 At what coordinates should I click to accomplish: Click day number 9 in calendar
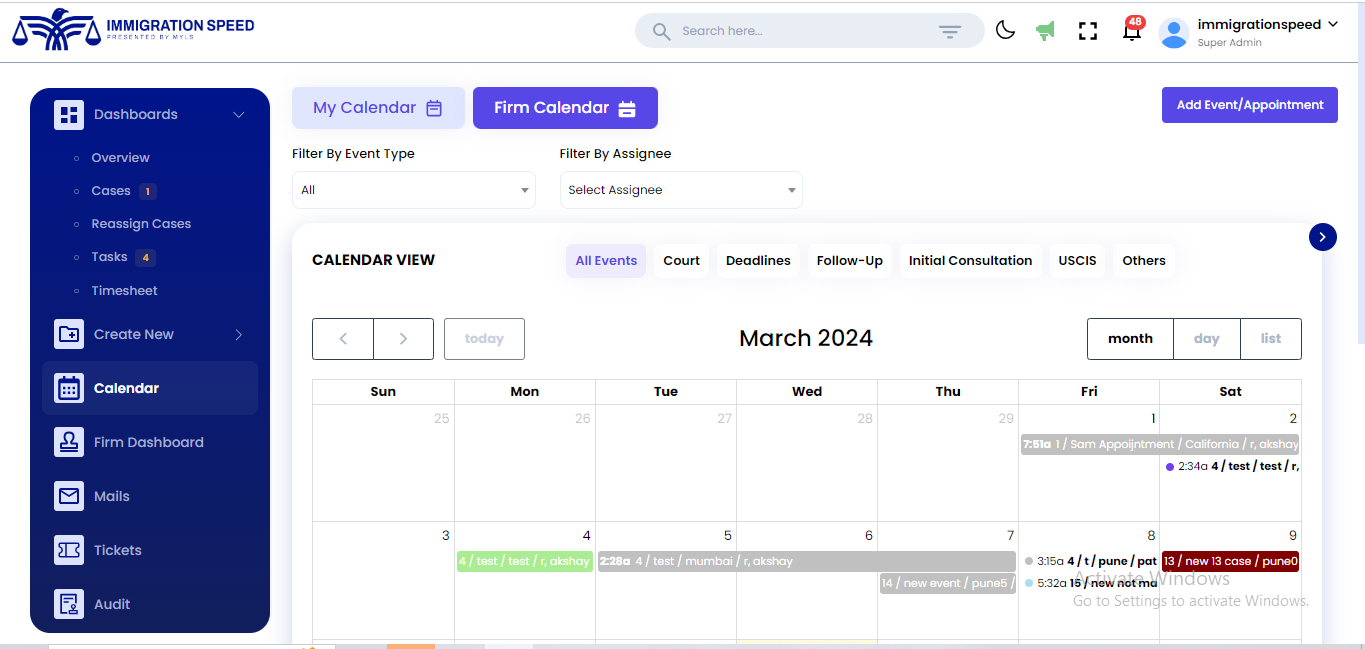pos(1292,535)
